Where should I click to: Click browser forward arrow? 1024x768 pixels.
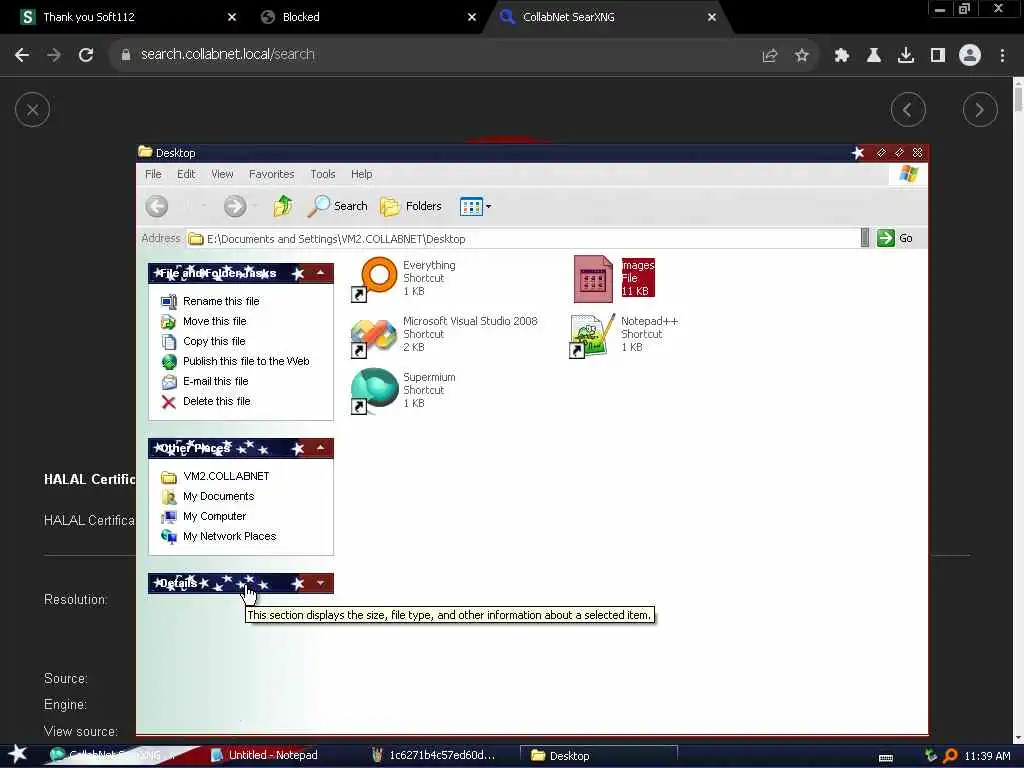coord(54,55)
